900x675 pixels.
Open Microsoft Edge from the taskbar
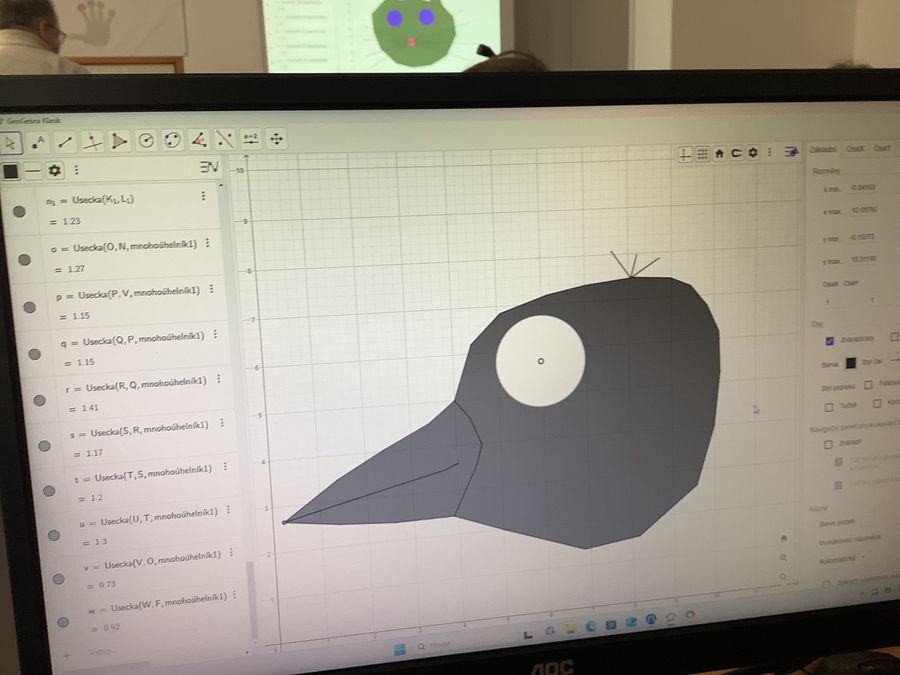tap(591, 626)
